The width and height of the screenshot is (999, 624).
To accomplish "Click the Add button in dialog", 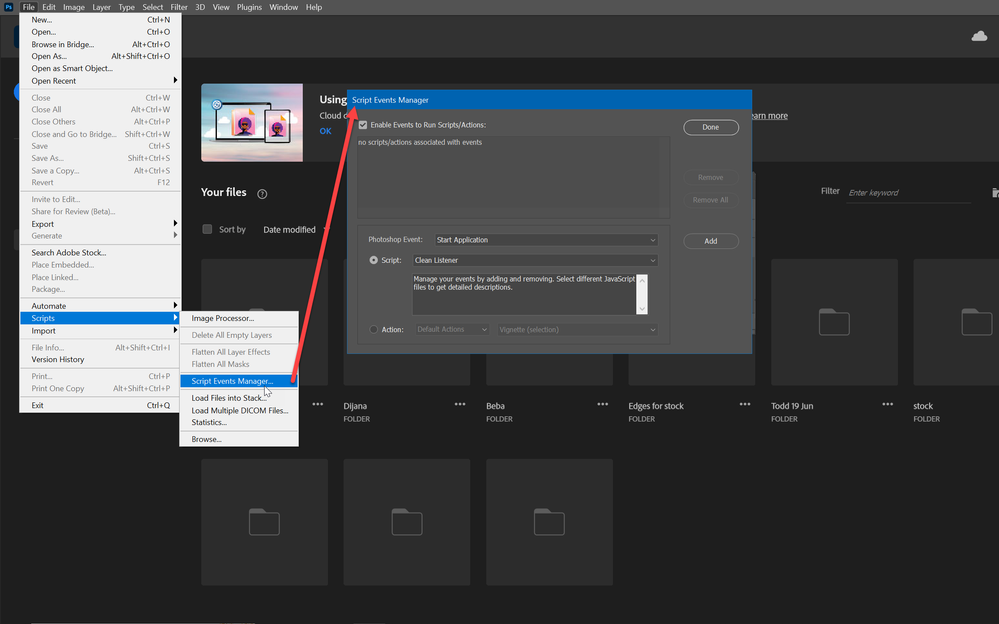I will pyautogui.click(x=711, y=241).
